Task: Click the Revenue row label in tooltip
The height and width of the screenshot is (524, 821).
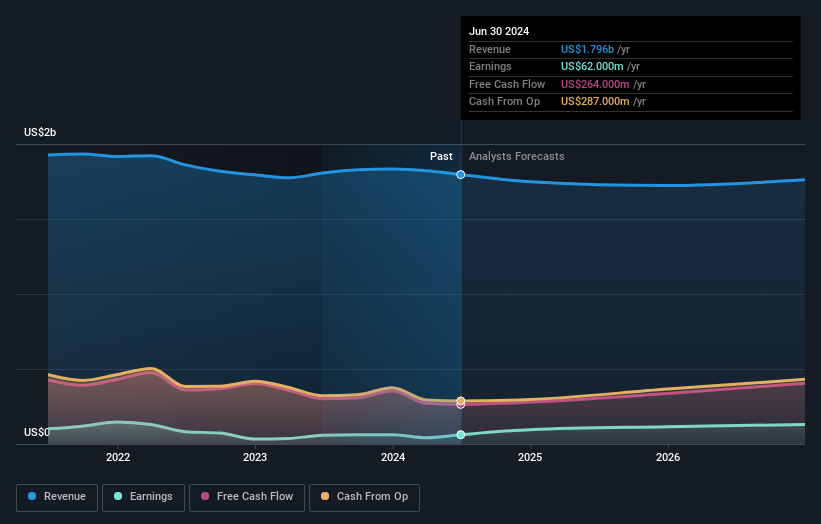Action: (490, 49)
